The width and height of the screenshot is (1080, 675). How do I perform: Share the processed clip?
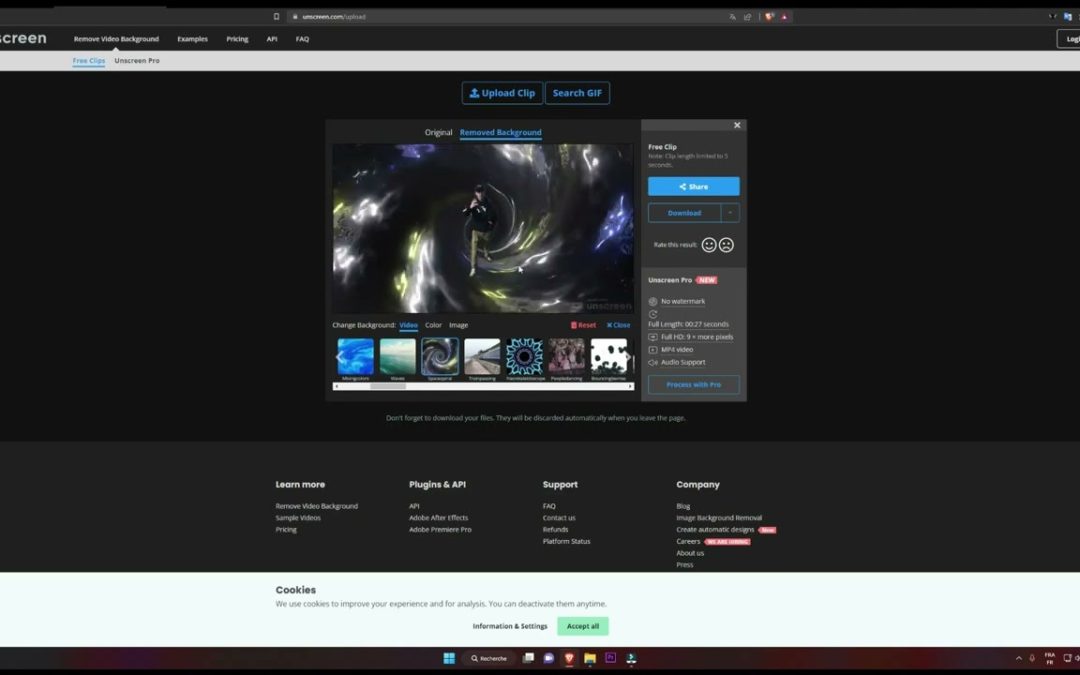(x=694, y=187)
